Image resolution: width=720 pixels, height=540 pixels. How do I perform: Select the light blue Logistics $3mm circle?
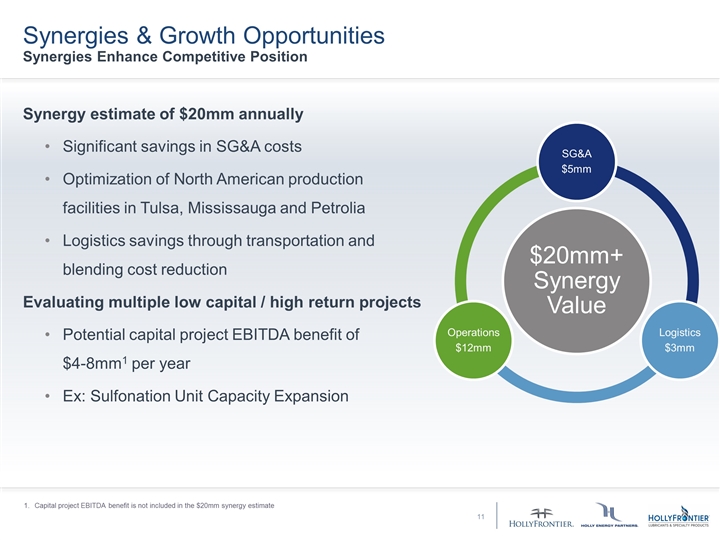coord(679,340)
